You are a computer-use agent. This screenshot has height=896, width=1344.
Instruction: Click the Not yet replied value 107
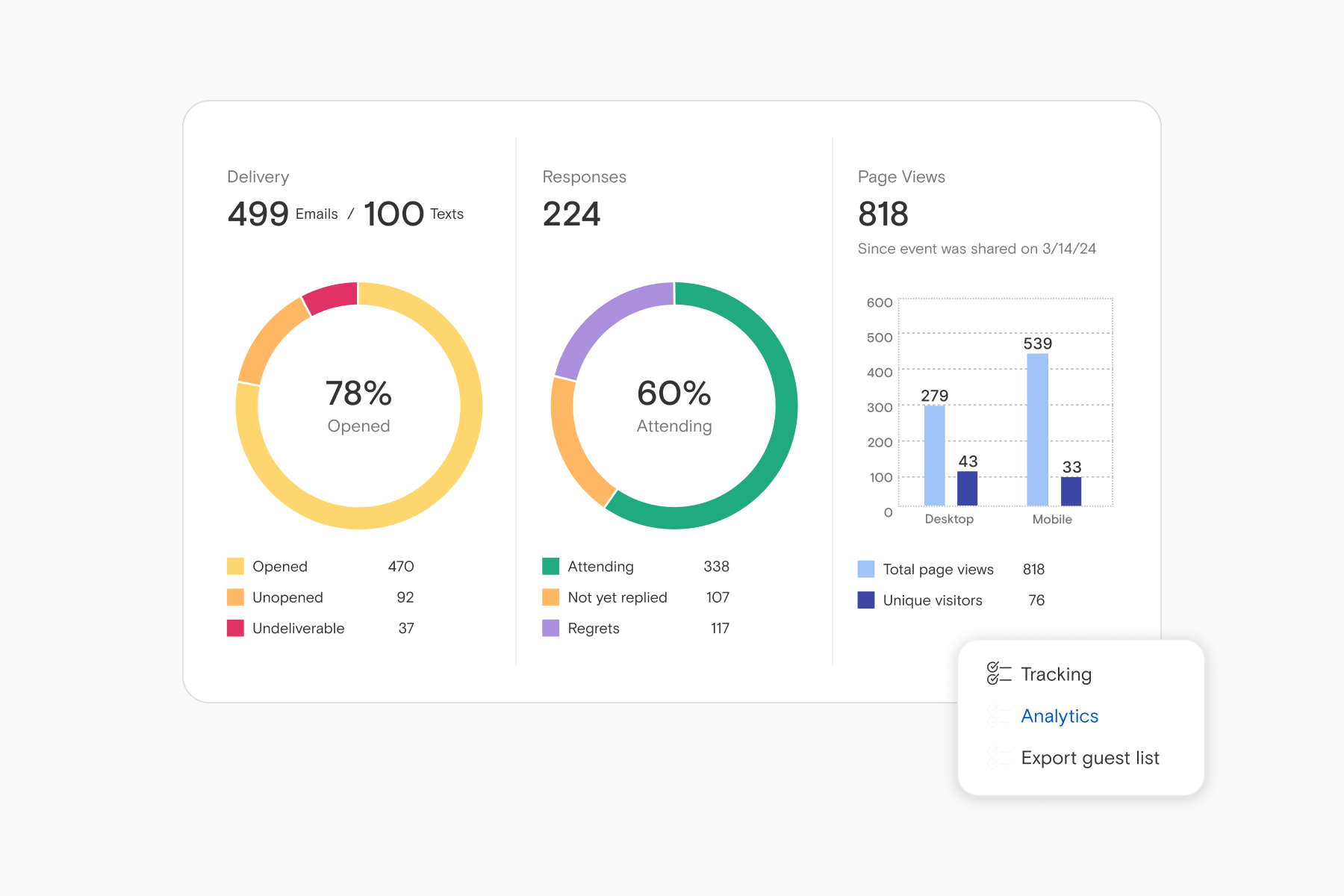coord(718,597)
